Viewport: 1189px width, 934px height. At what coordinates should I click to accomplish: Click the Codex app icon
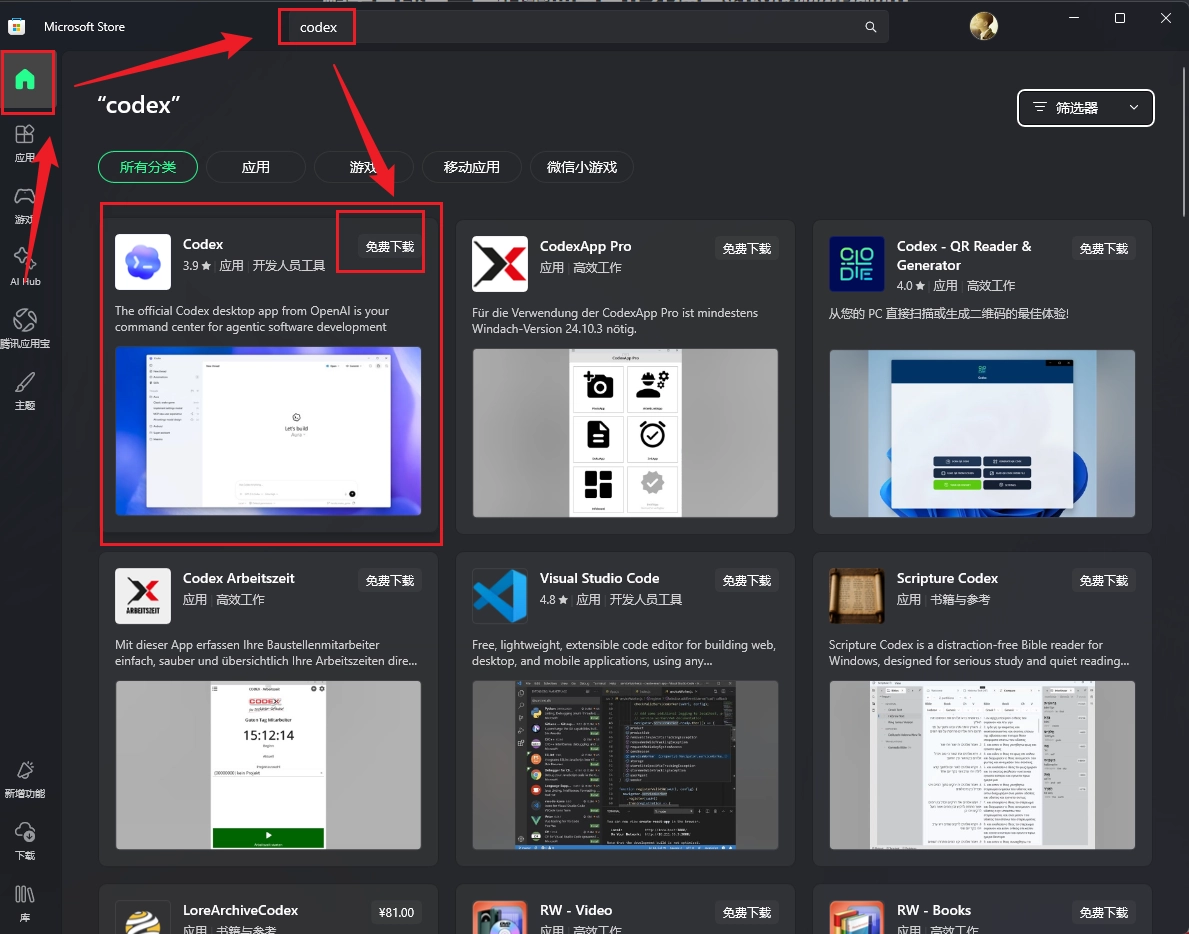pyautogui.click(x=143, y=262)
